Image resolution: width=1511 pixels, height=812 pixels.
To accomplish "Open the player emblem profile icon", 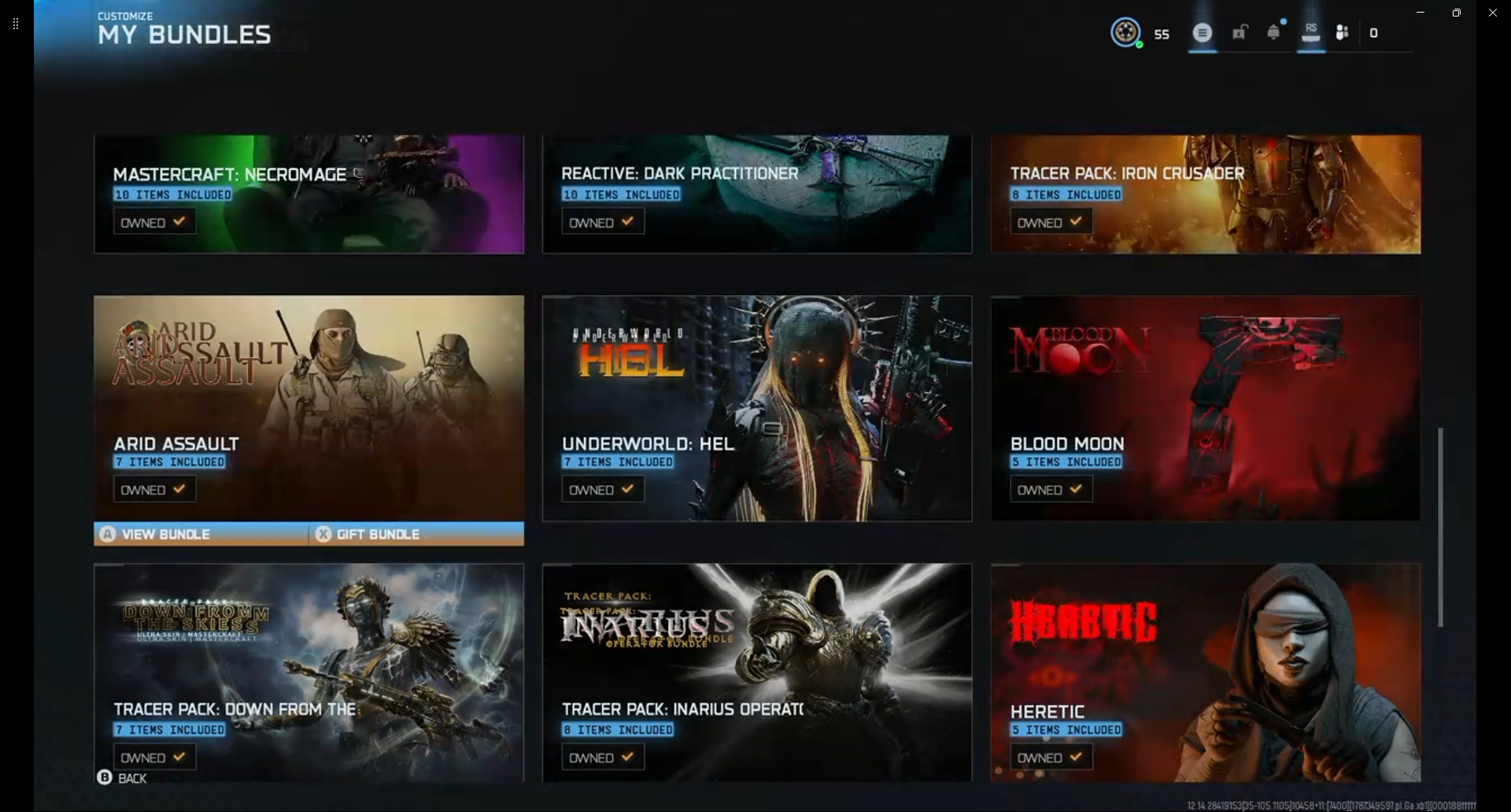I will (1125, 32).
